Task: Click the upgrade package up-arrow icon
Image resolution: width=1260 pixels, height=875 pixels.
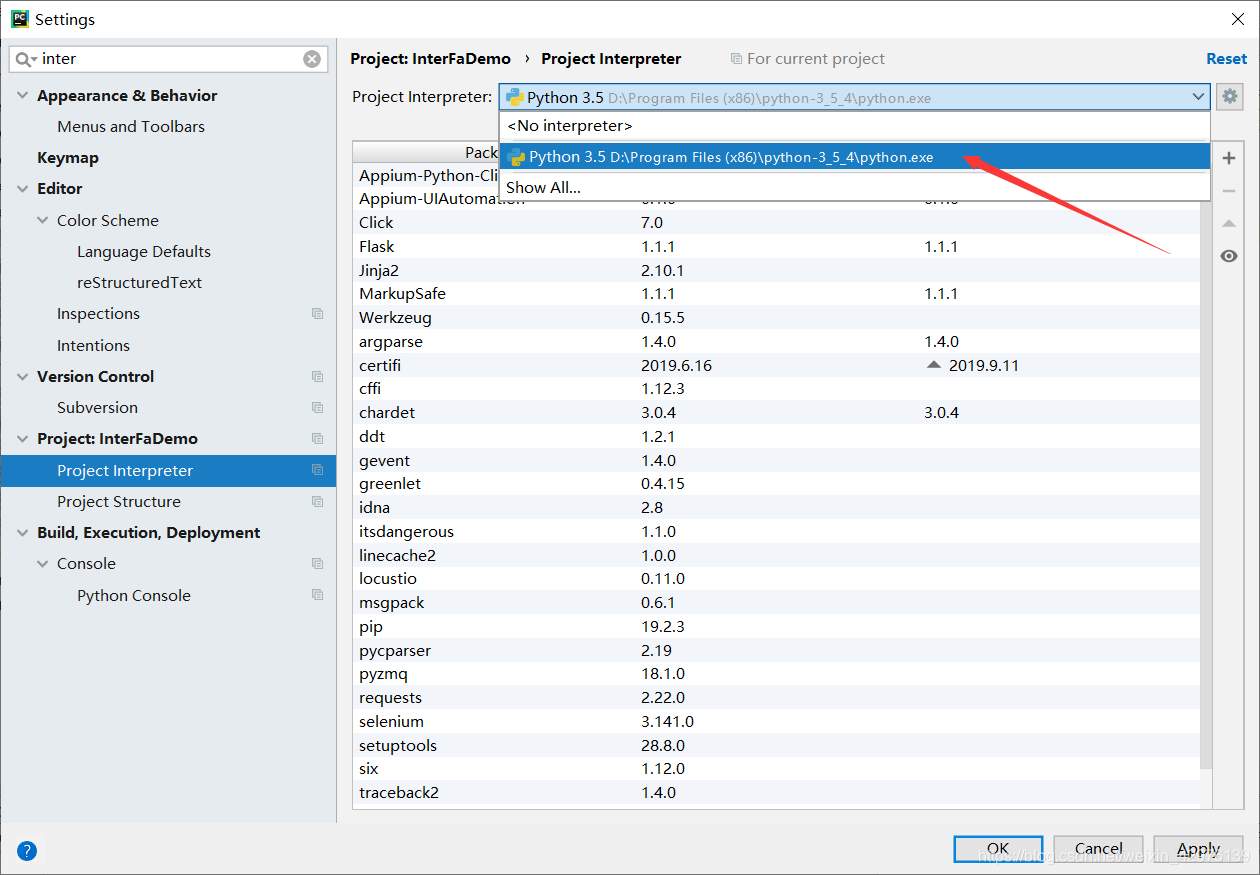Action: [1229, 224]
